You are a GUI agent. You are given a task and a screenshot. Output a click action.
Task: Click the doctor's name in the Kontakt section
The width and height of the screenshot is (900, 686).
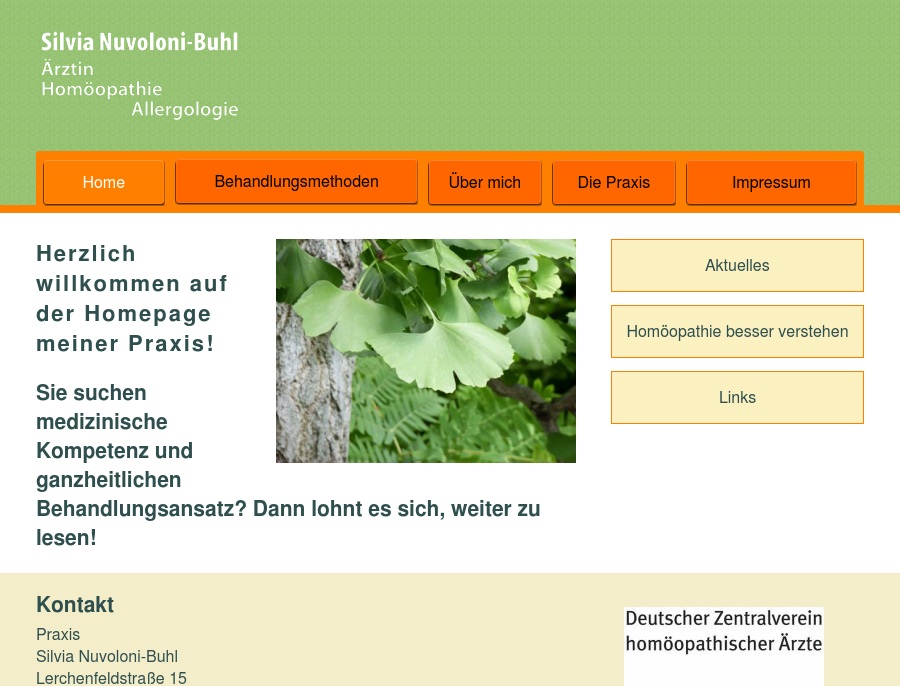(x=107, y=656)
